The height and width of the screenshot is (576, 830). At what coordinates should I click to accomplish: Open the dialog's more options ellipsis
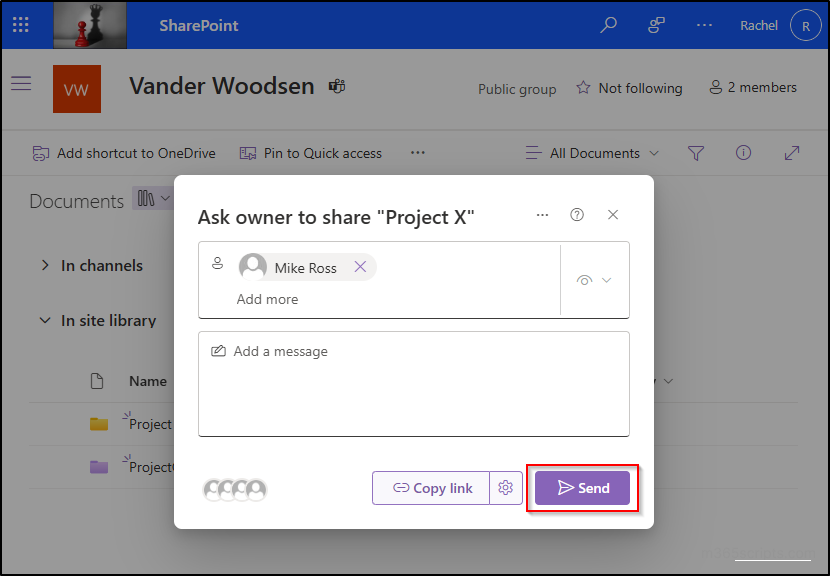coord(543,214)
